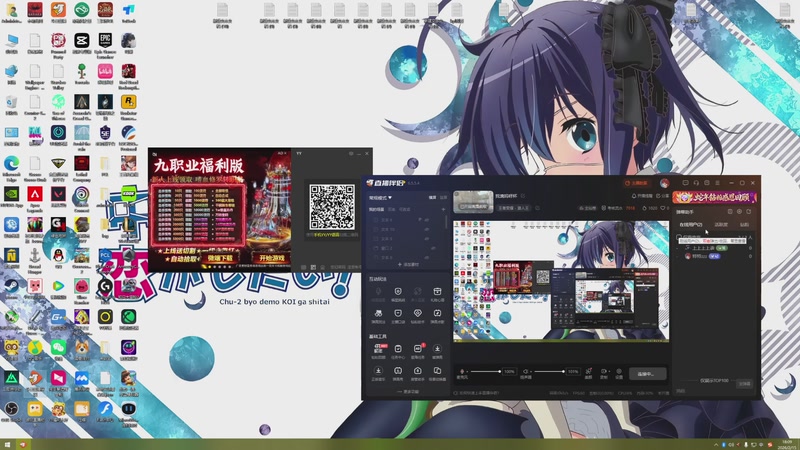800x450 pixels.
Task: Click the microphone volume slider
Action: click(485, 371)
